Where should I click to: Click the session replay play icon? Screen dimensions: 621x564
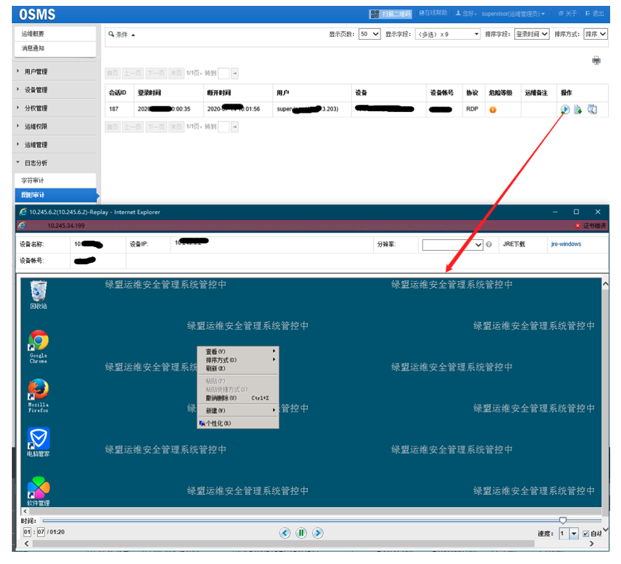tap(565, 109)
